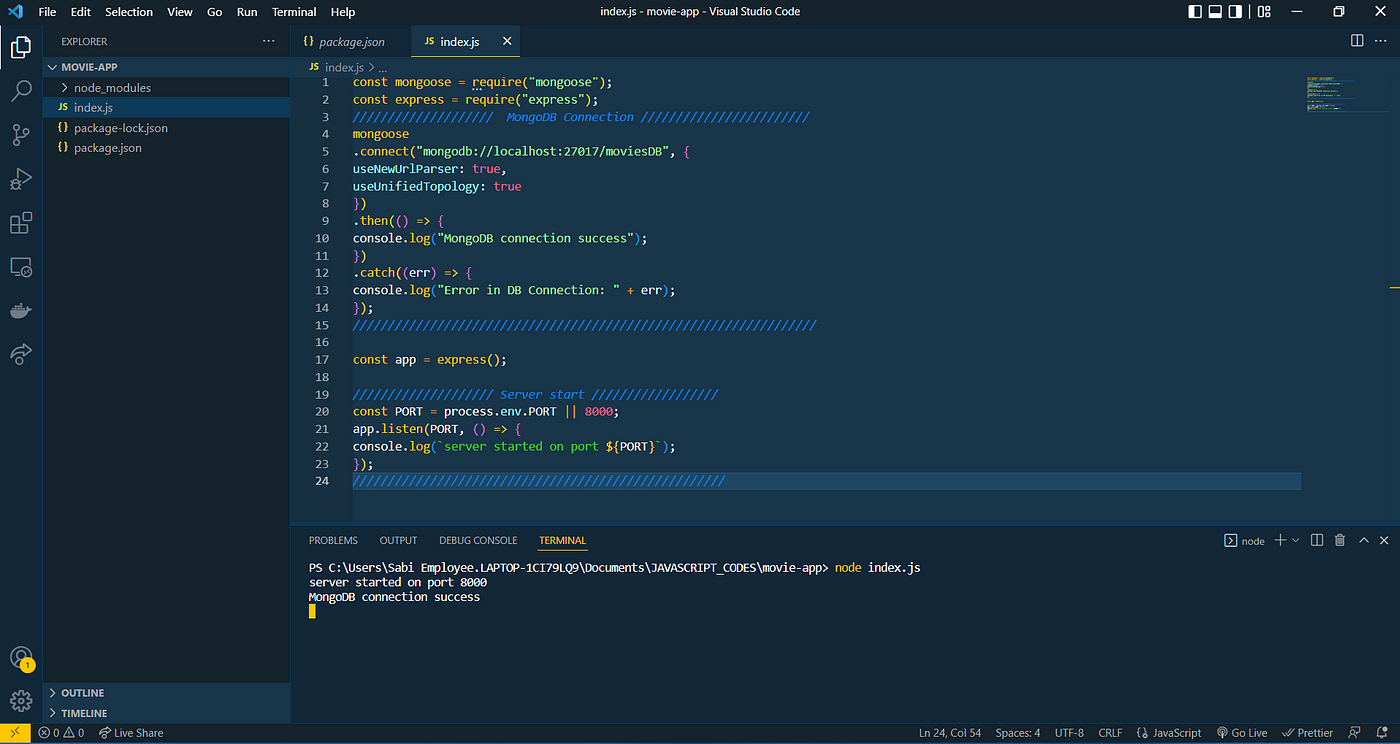Change CRLF end of line sequence
This screenshot has width=1400, height=744.
pos(1110,733)
